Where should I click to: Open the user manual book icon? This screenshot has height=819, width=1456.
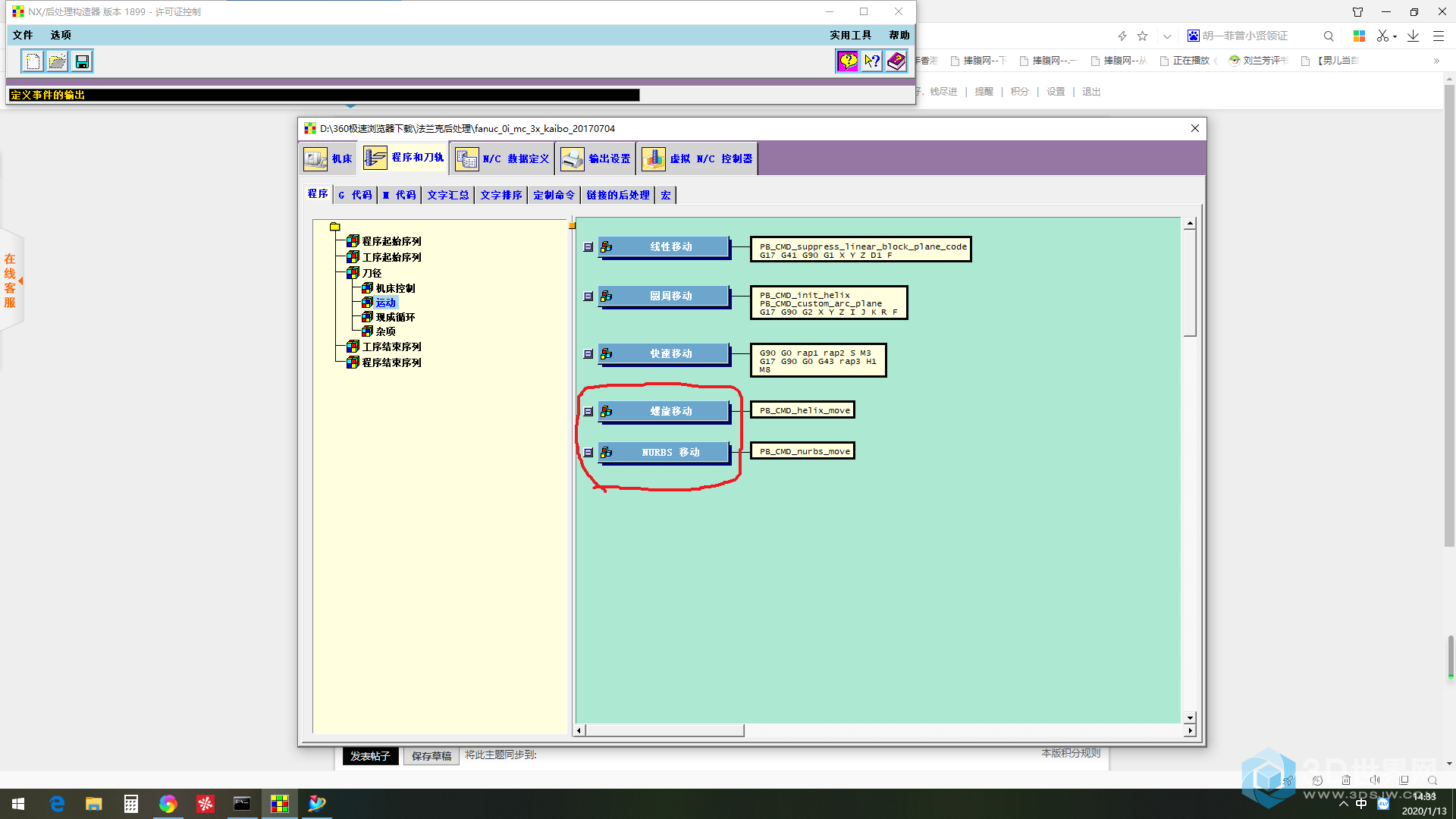point(896,61)
